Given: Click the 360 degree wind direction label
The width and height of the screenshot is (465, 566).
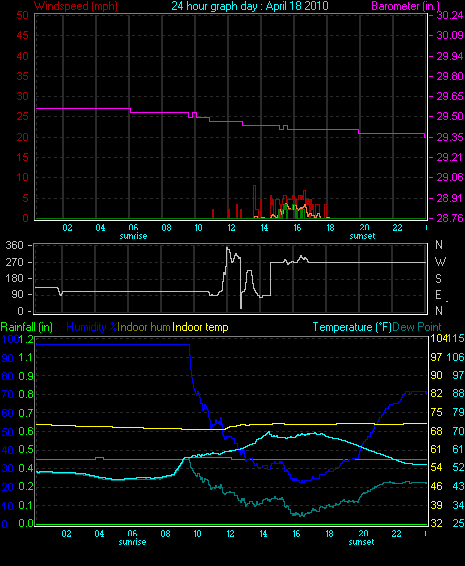Looking at the screenshot, I should 14,245.
